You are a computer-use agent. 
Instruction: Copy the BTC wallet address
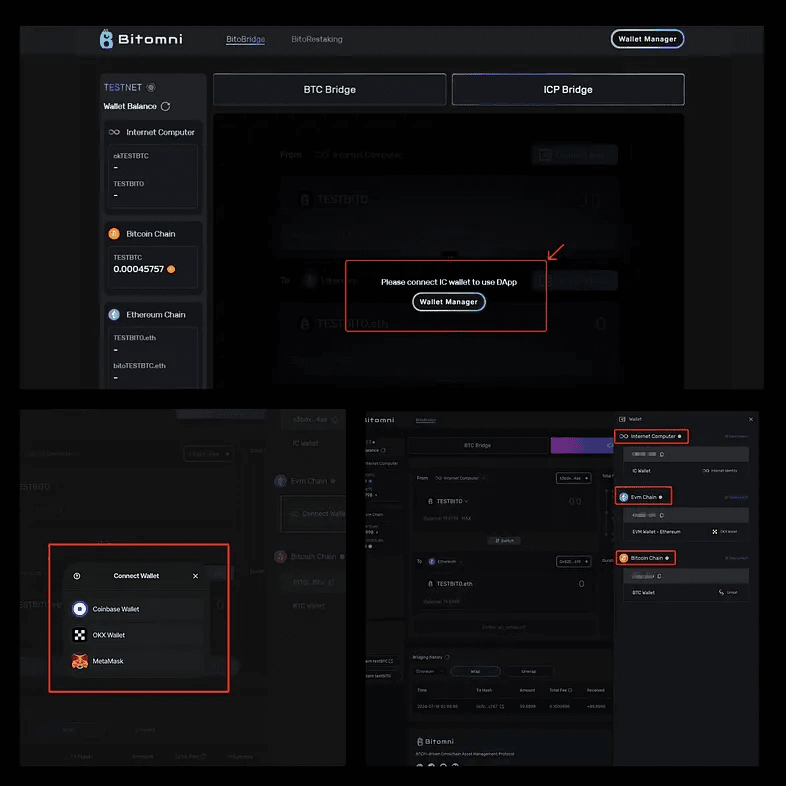[659, 576]
